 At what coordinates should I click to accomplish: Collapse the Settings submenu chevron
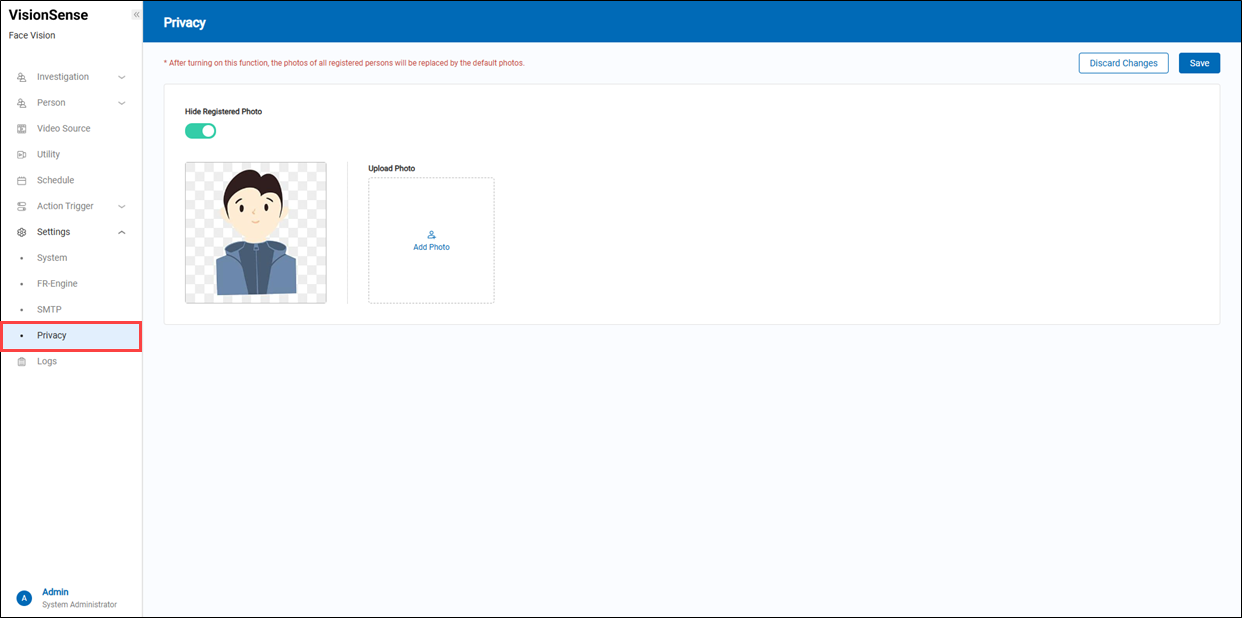[x=121, y=231]
